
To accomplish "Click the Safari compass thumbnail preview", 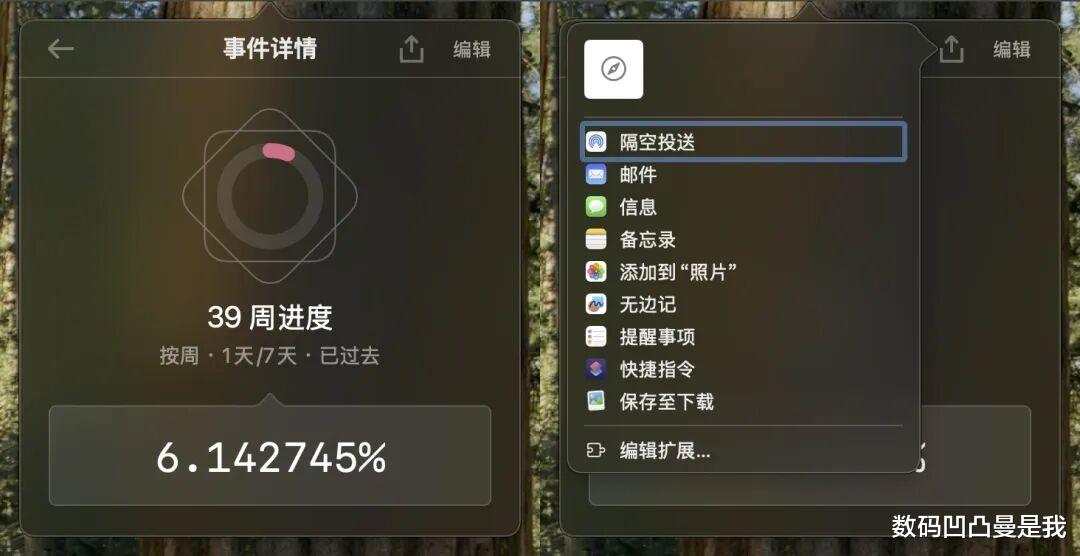I will [x=614, y=69].
